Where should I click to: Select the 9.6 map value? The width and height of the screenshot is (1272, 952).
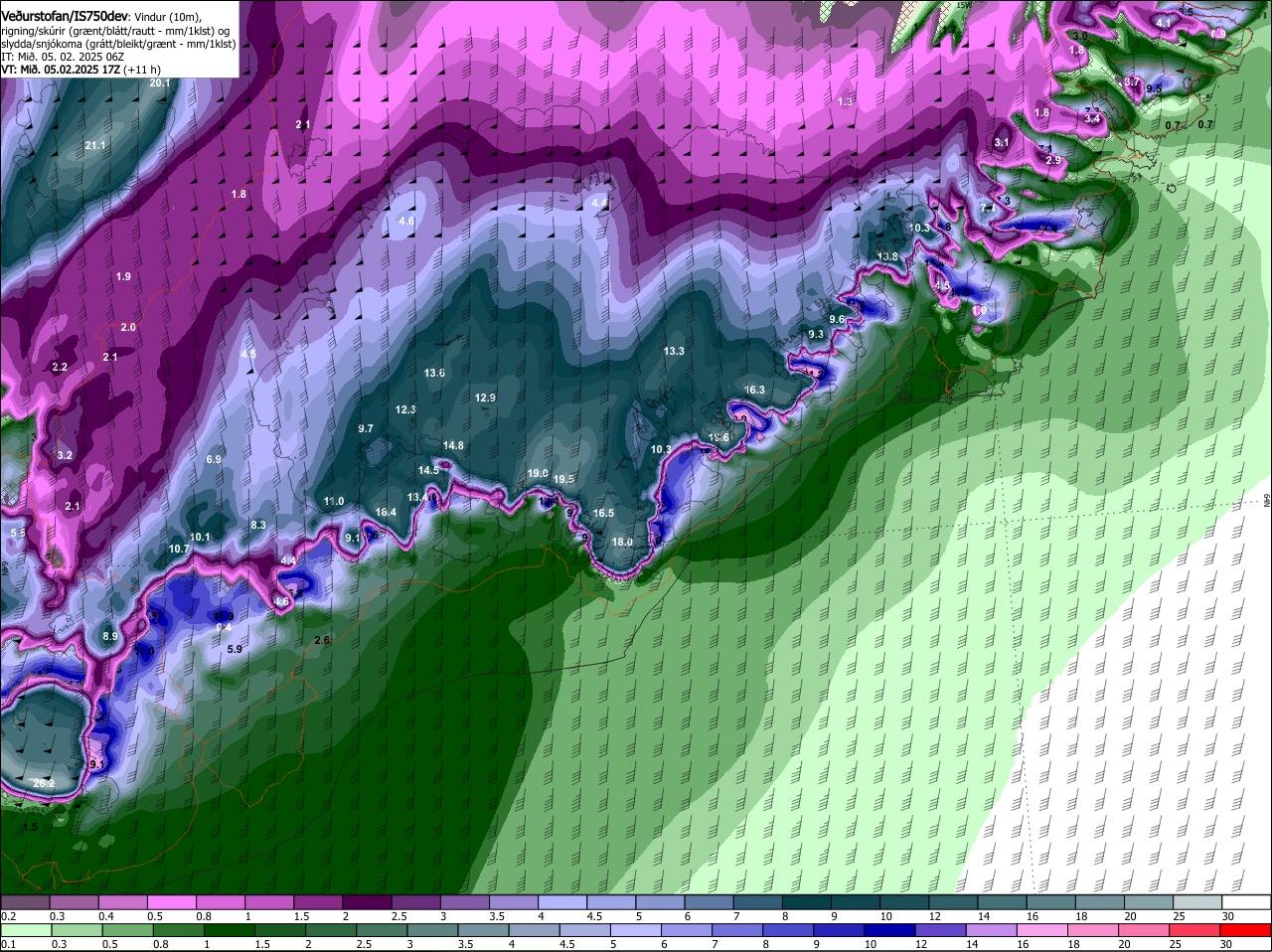click(837, 319)
